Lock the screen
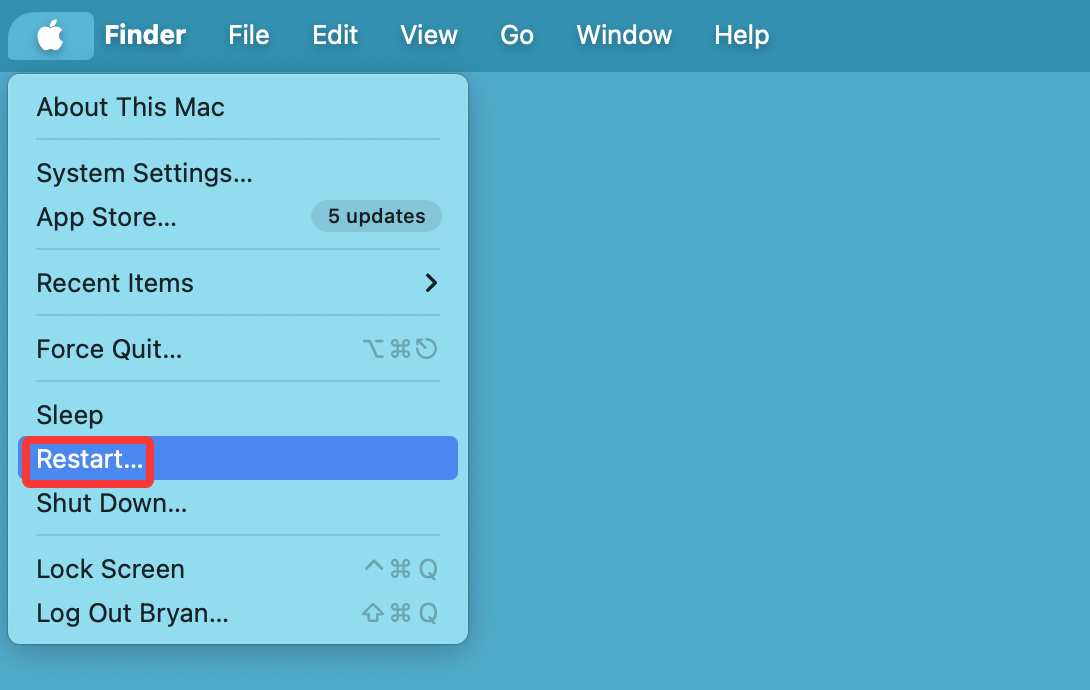Image resolution: width=1090 pixels, height=690 pixels. (x=110, y=568)
